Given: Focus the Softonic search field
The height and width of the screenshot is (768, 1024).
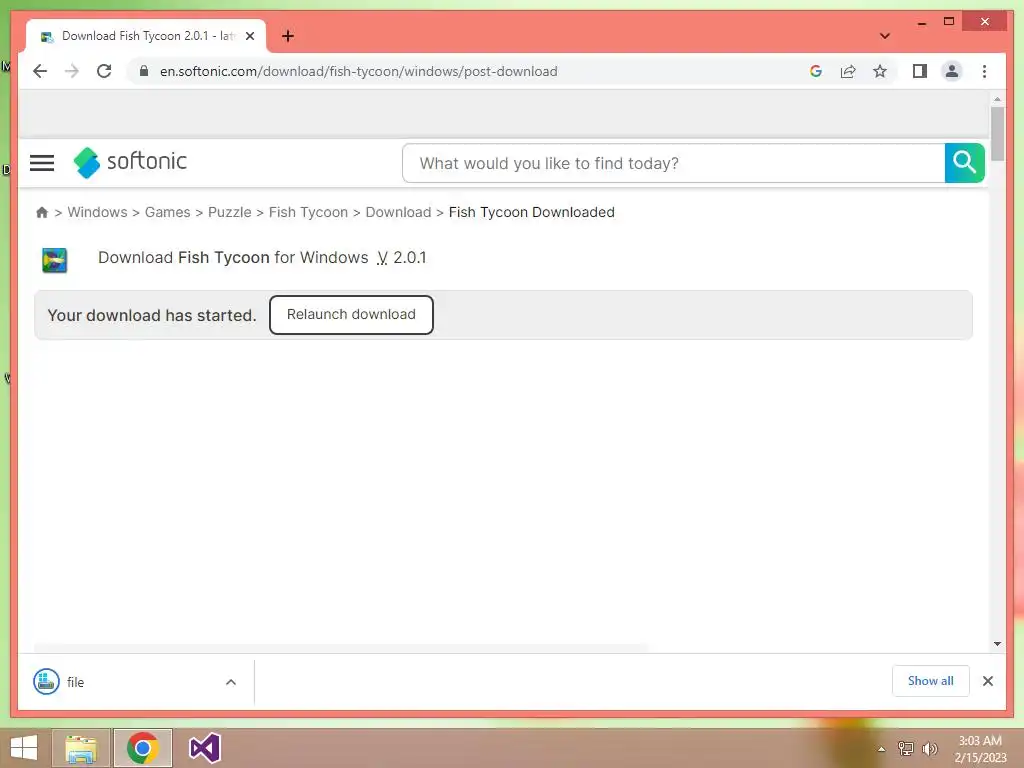Looking at the screenshot, I should (x=673, y=163).
